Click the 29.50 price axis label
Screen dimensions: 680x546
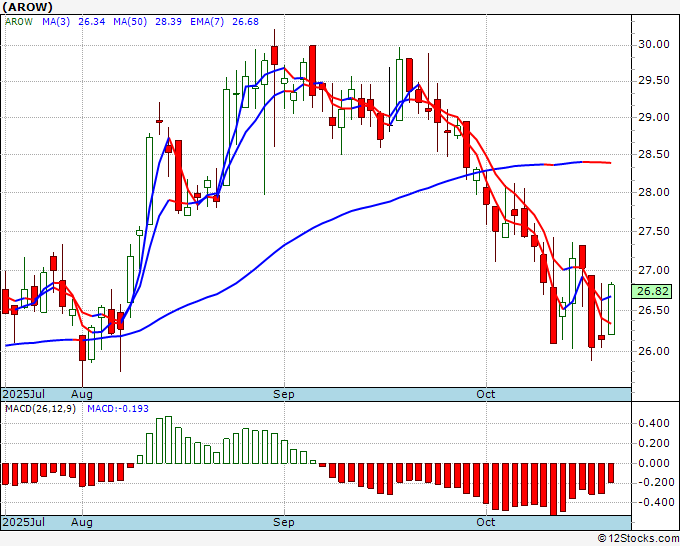click(654, 81)
